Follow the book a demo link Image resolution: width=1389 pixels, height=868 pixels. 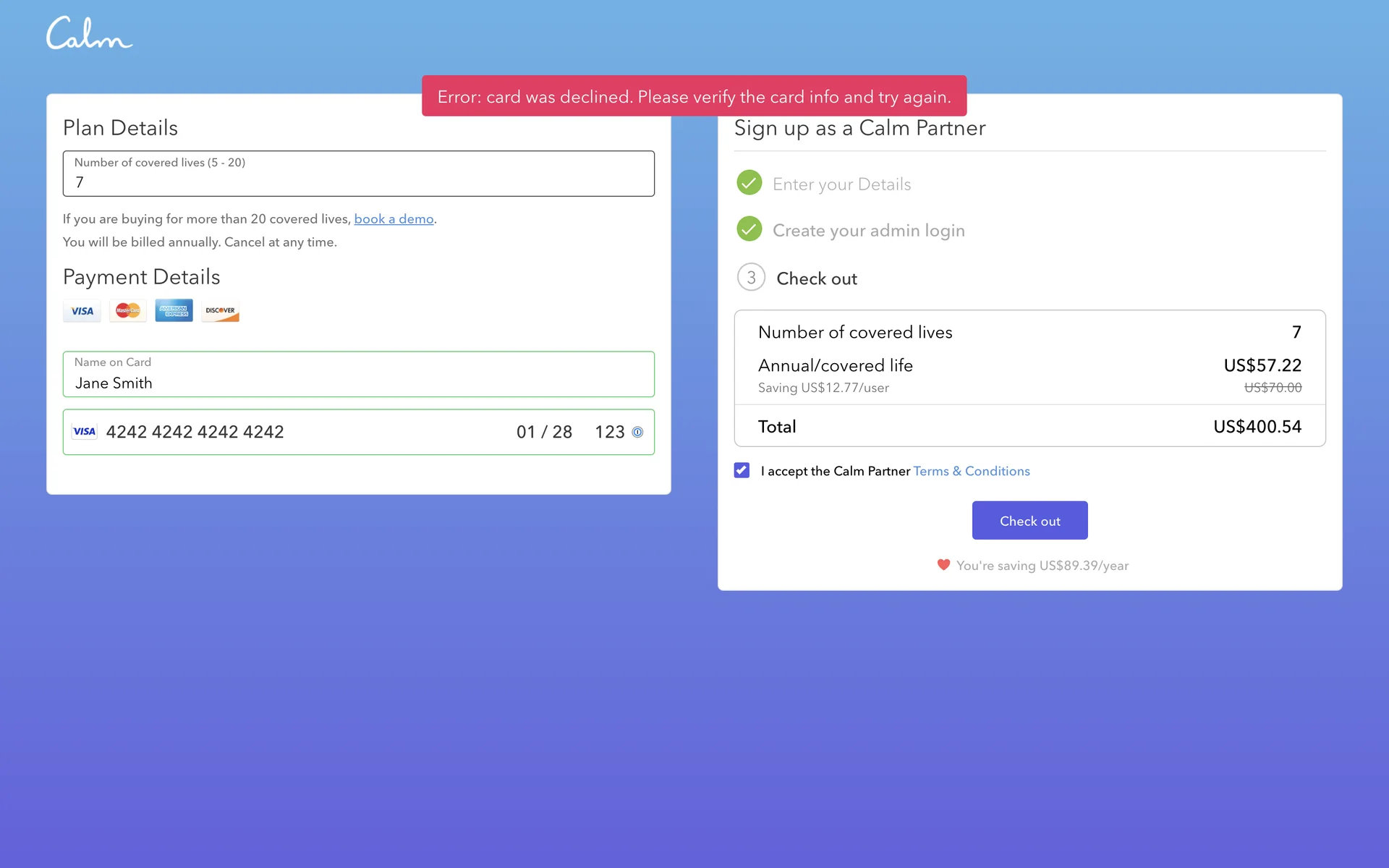[394, 219]
